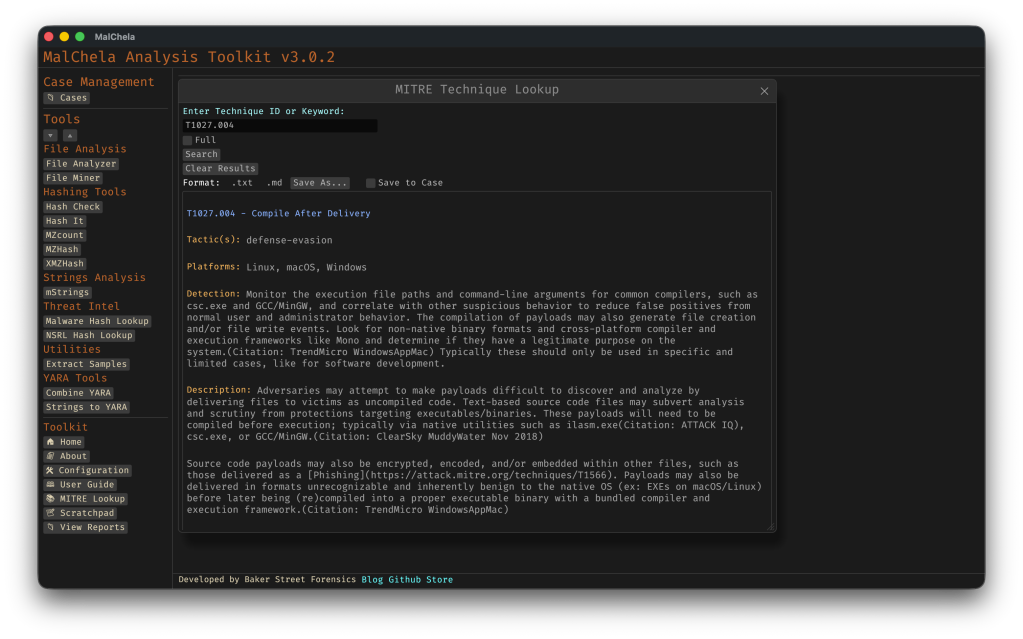This screenshot has width=1023, height=639.
Task: Close the MITRE Technique Lookup window
Action: click(764, 91)
